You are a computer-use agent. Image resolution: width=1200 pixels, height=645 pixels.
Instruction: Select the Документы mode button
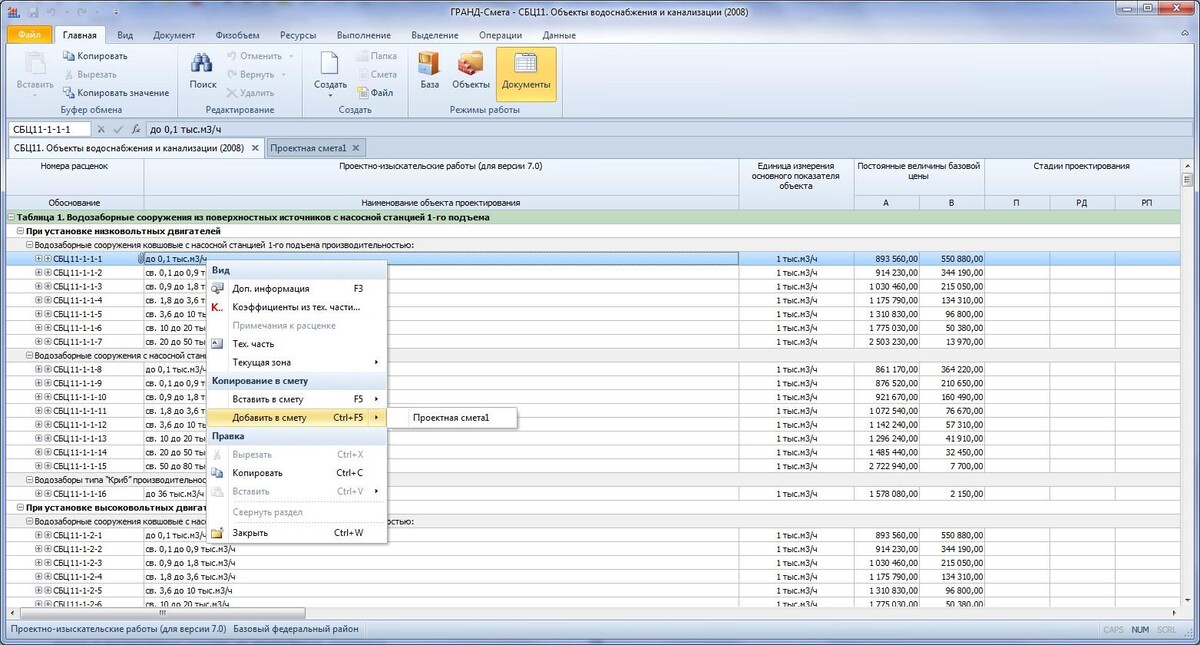click(526, 73)
